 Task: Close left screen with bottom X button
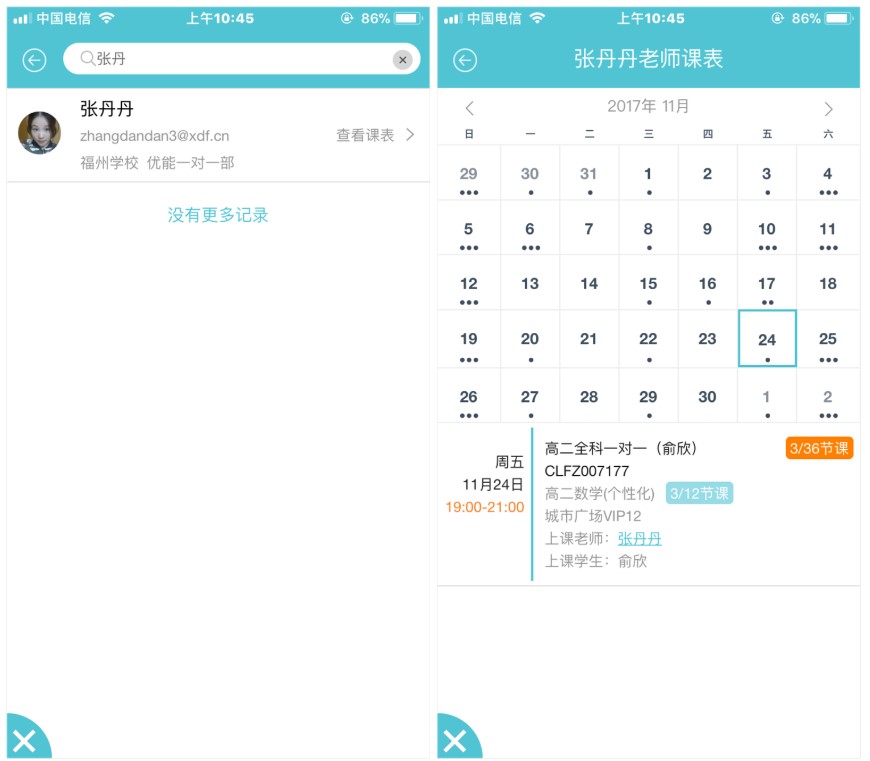[x=24, y=740]
